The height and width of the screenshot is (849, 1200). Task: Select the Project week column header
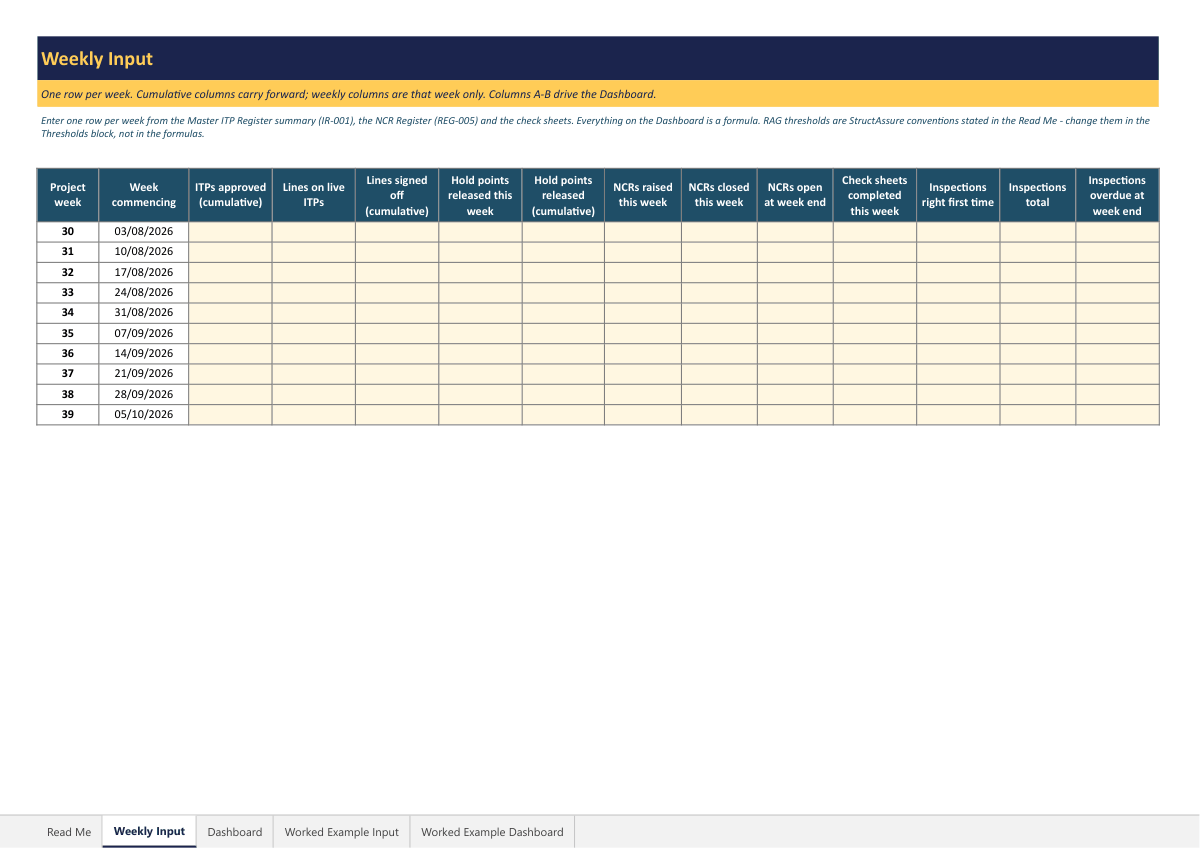[68, 195]
